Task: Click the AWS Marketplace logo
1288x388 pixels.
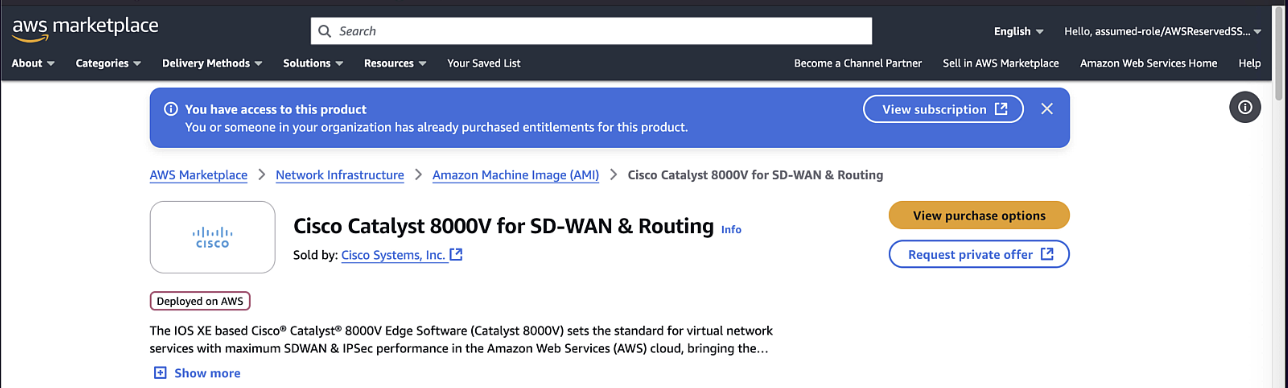Action: [x=85, y=29]
